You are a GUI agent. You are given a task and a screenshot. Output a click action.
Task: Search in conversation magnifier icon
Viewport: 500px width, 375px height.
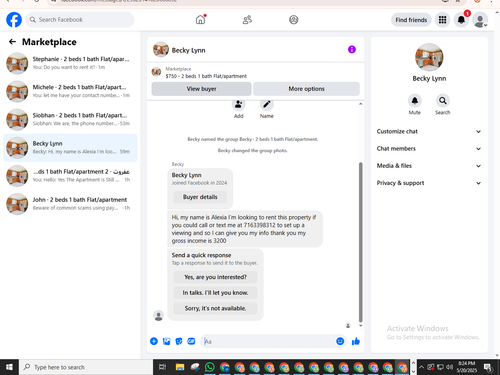click(443, 100)
